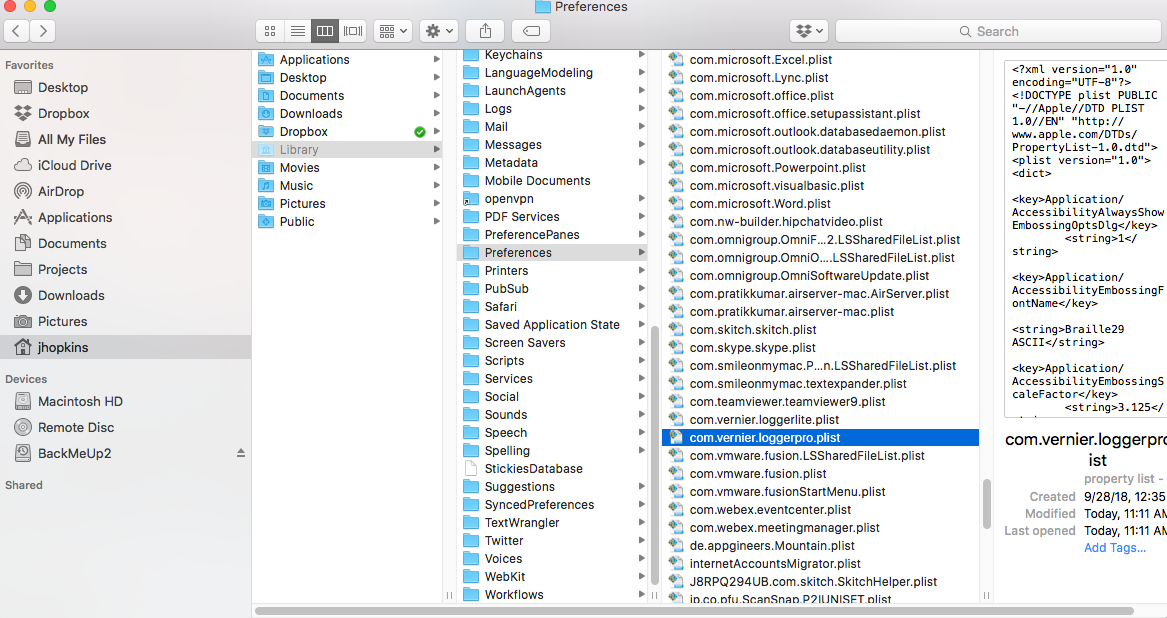Screen dimensions: 1167x618
Task: Select de.appgineers.Mountain.plist
Action: coord(820,546)
